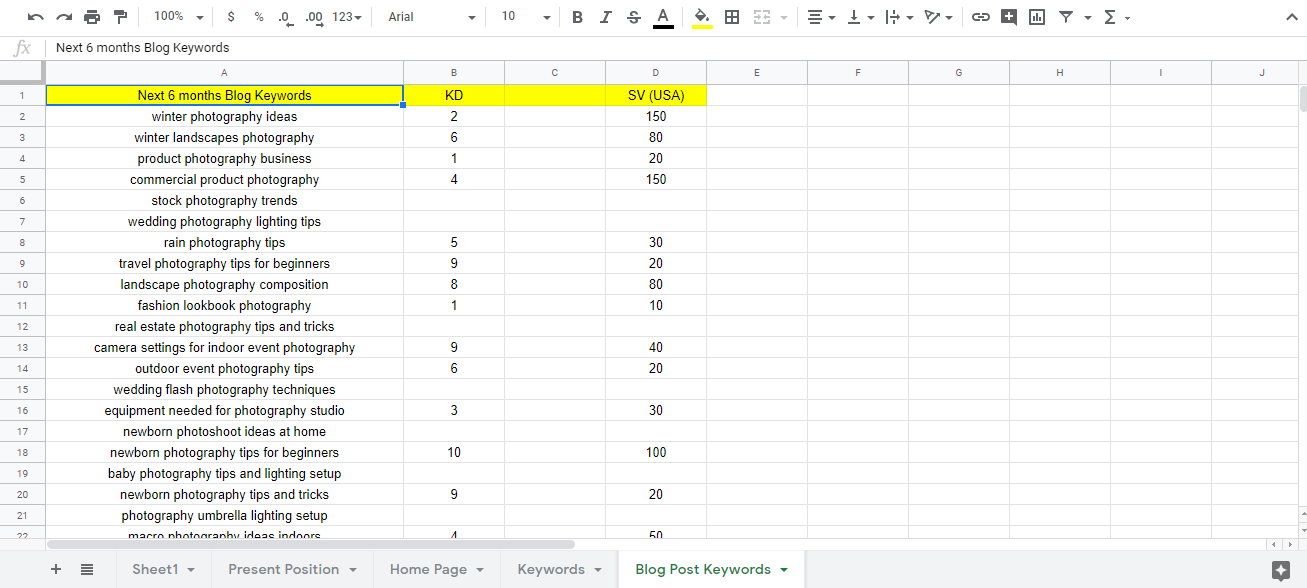Image resolution: width=1307 pixels, height=588 pixels.
Task: Switch to the Keywords sheet tab
Action: pyautogui.click(x=549, y=568)
